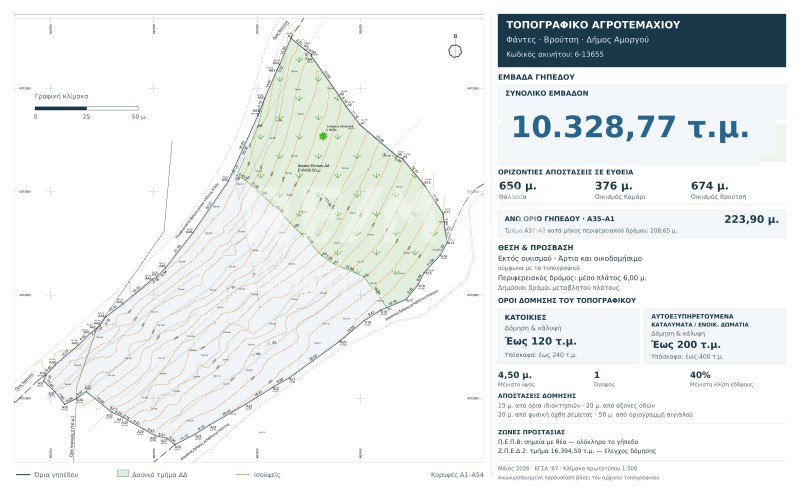Click the 674 μ. distance value
Screen dimensions: 800x487
tap(709, 186)
